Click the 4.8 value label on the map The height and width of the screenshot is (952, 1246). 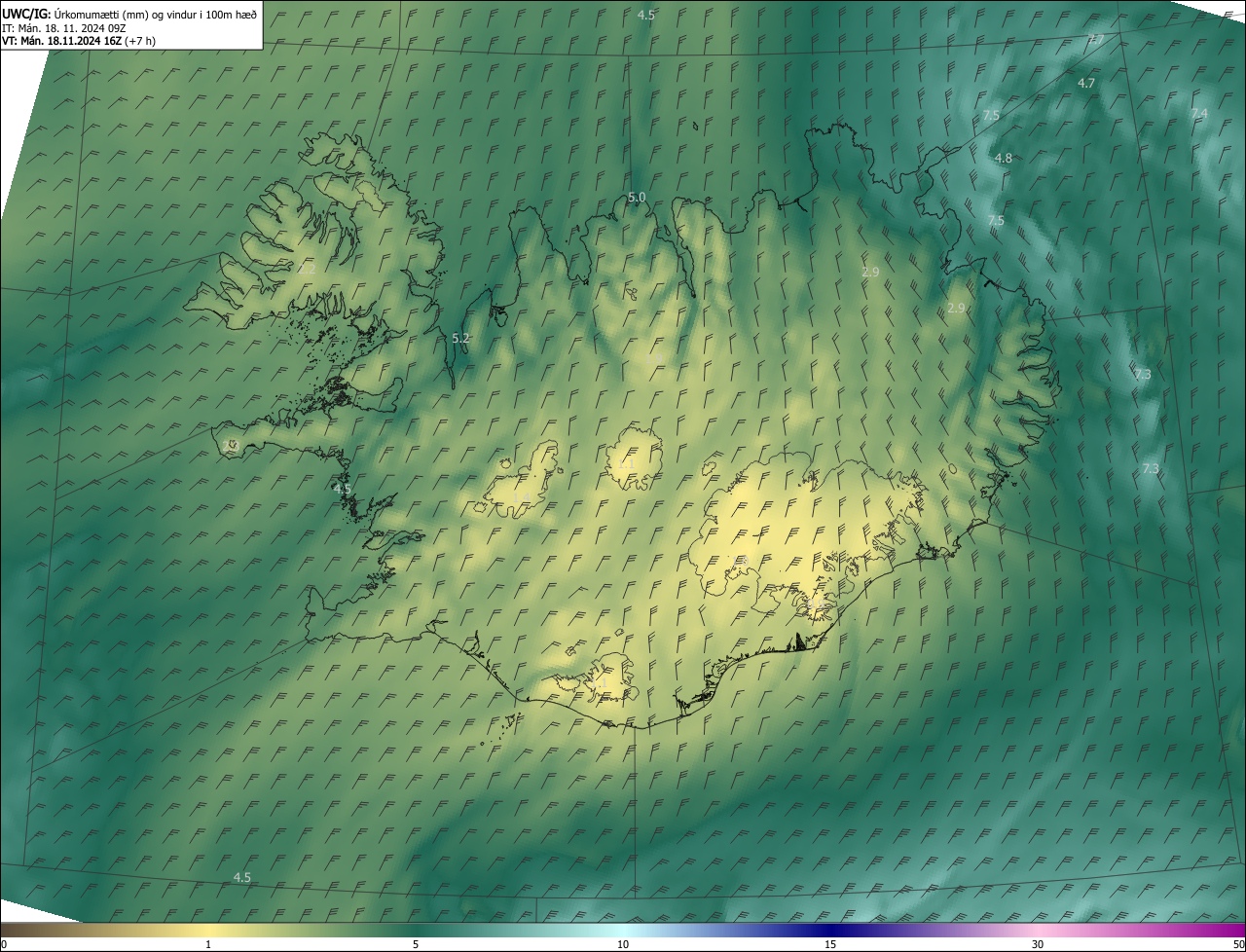pyautogui.click(x=1004, y=158)
